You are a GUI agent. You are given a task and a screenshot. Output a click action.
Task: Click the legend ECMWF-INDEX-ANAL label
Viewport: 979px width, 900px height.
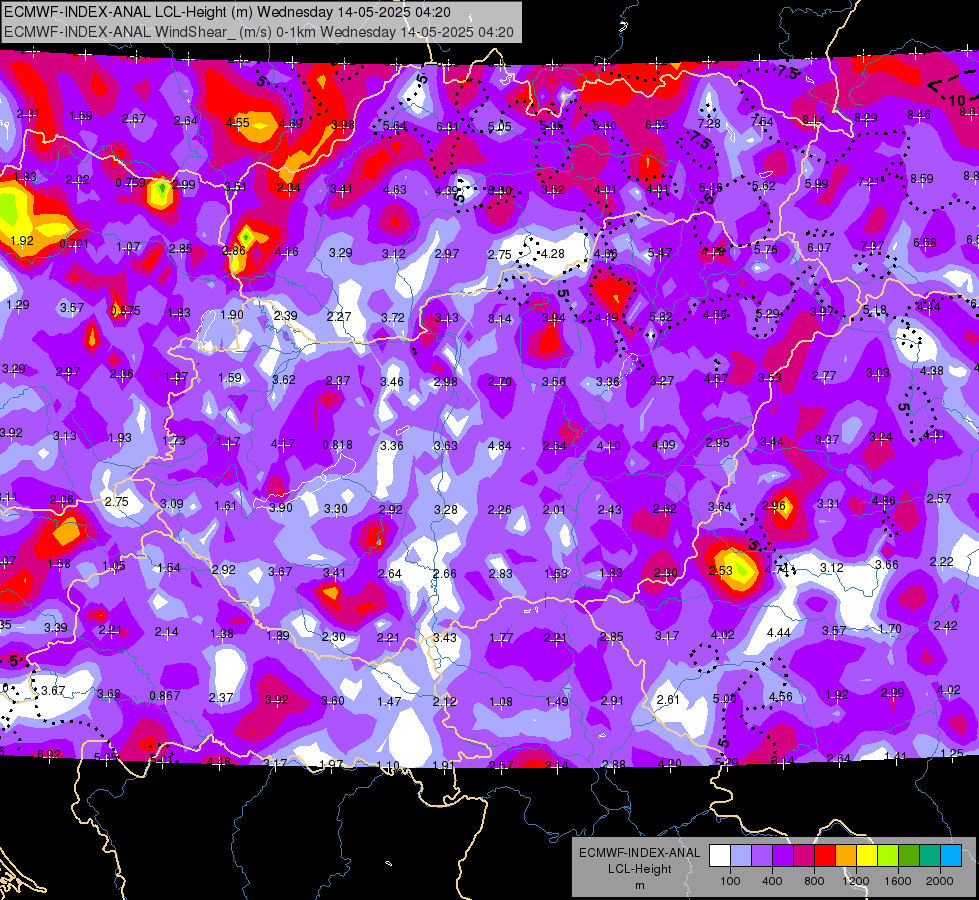click(639, 853)
